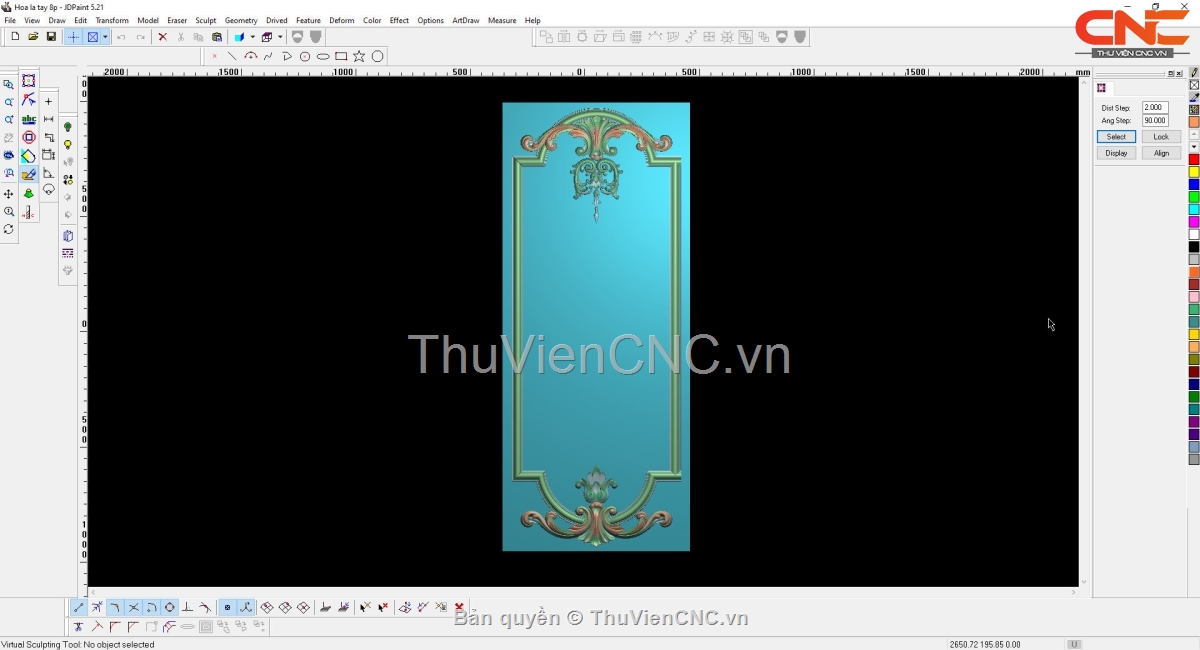This screenshot has height=650, width=1200.
Task: Expand the blue cube view dropdown
Action: coord(252,37)
